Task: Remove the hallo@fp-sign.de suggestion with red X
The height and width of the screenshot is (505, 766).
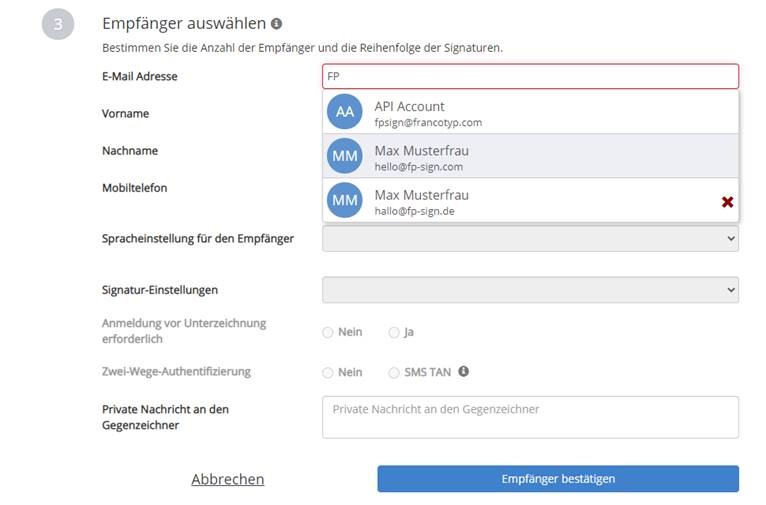Action: [x=727, y=202]
